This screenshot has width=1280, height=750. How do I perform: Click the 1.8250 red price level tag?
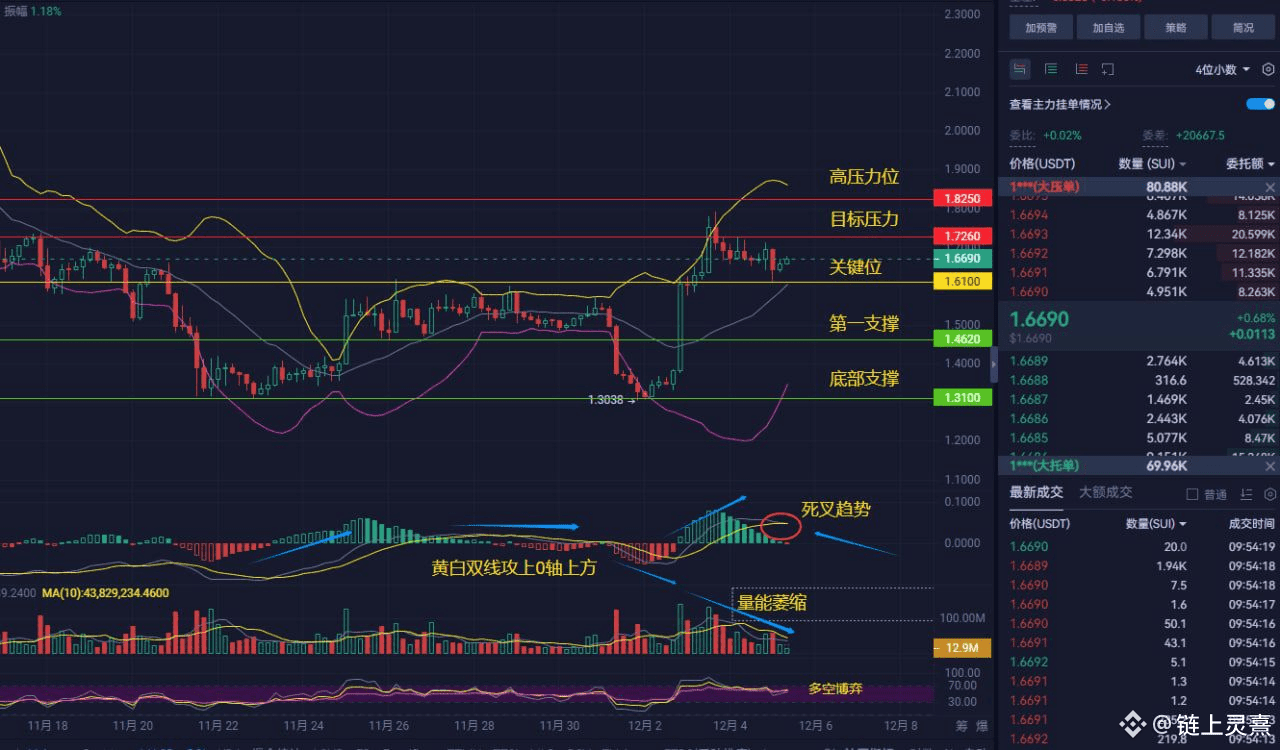pyautogui.click(x=961, y=199)
